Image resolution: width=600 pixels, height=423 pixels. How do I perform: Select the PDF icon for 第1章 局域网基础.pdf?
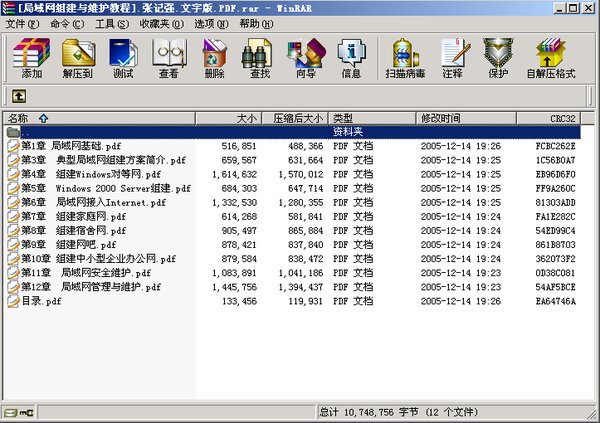pos(13,146)
